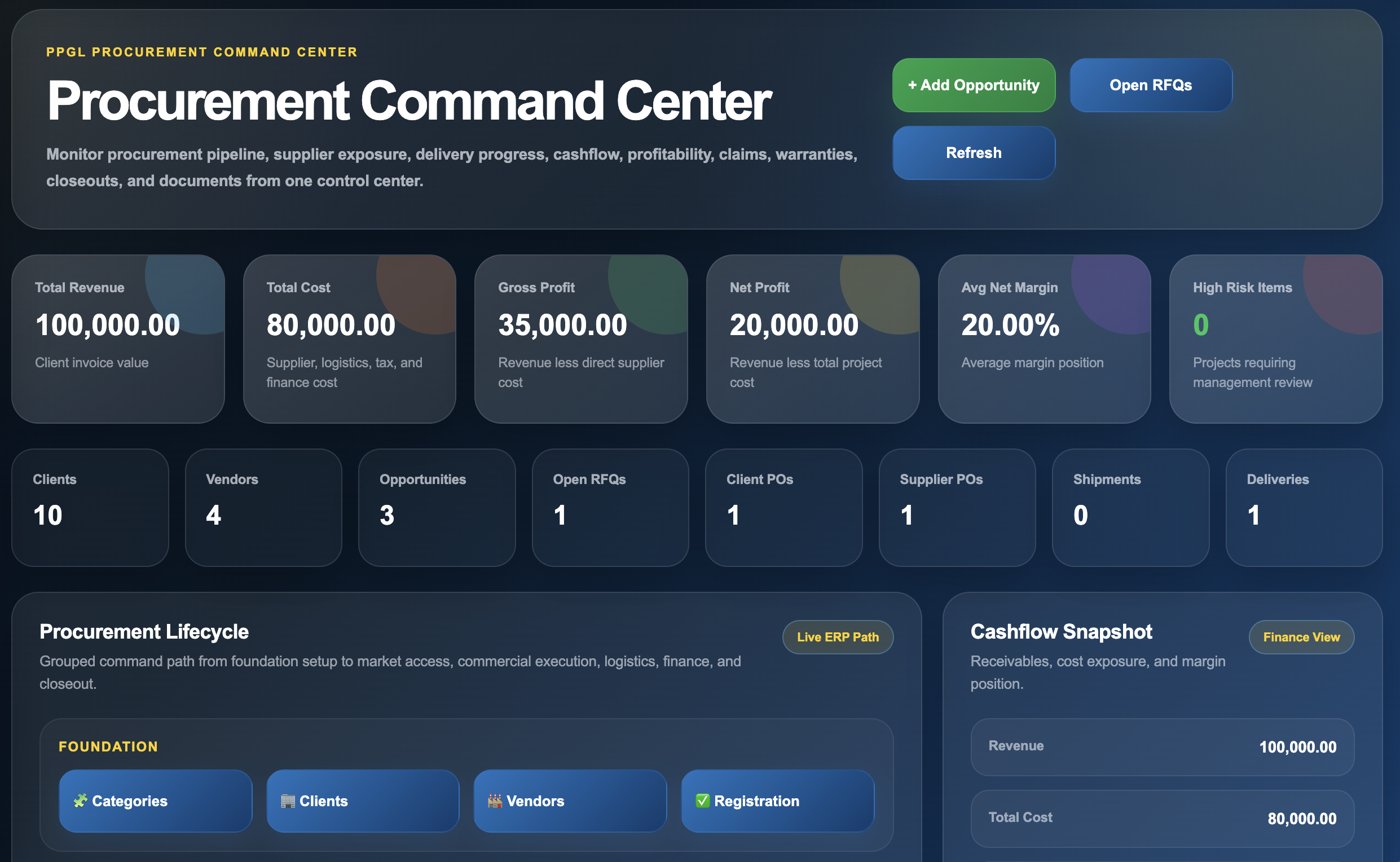1400x862 pixels.
Task: Select the Total Revenue KPI card
Action: tap(118, 338)
